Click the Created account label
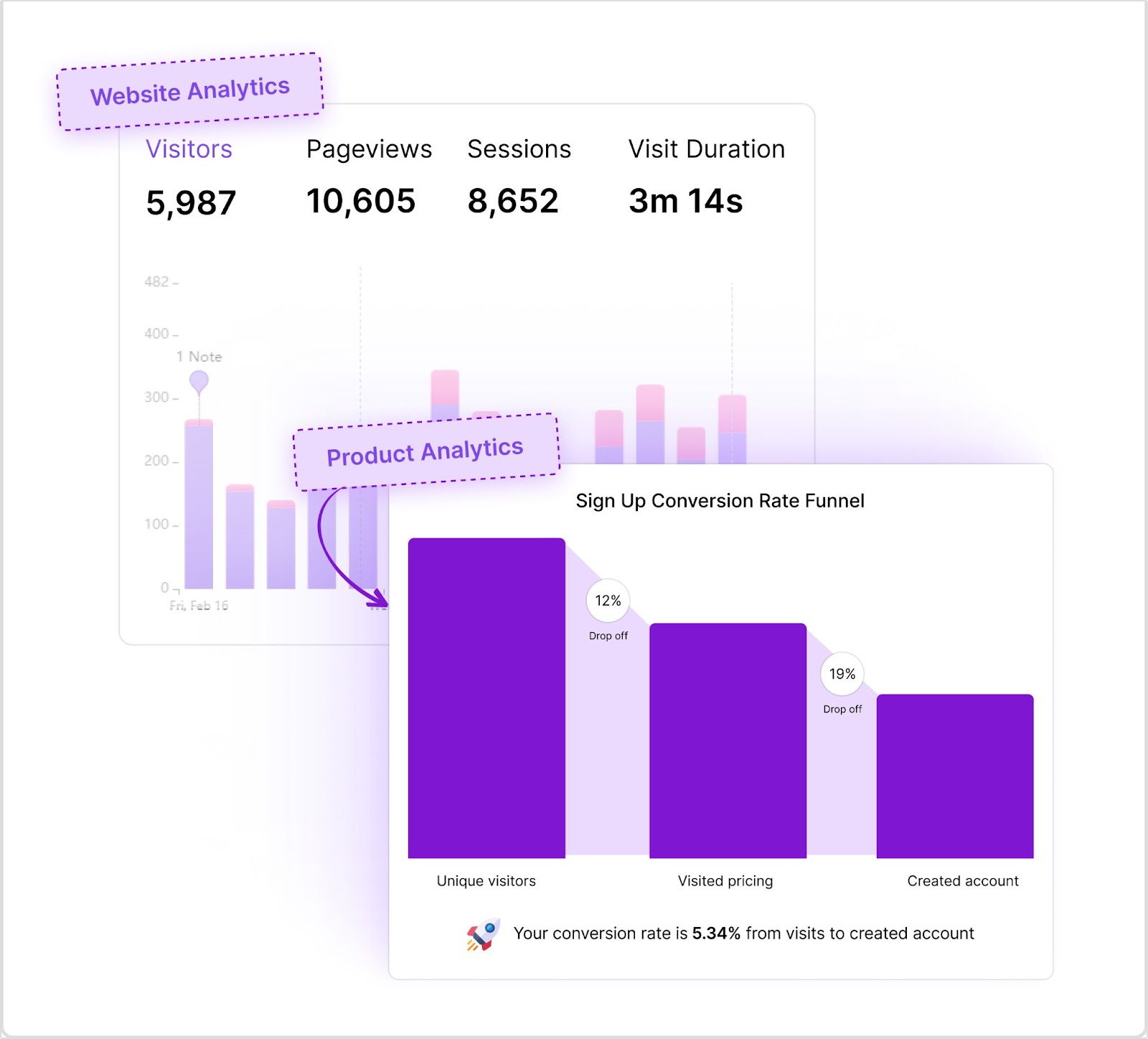This screenshot has height=1039, width=1148. tap(963, 881)
